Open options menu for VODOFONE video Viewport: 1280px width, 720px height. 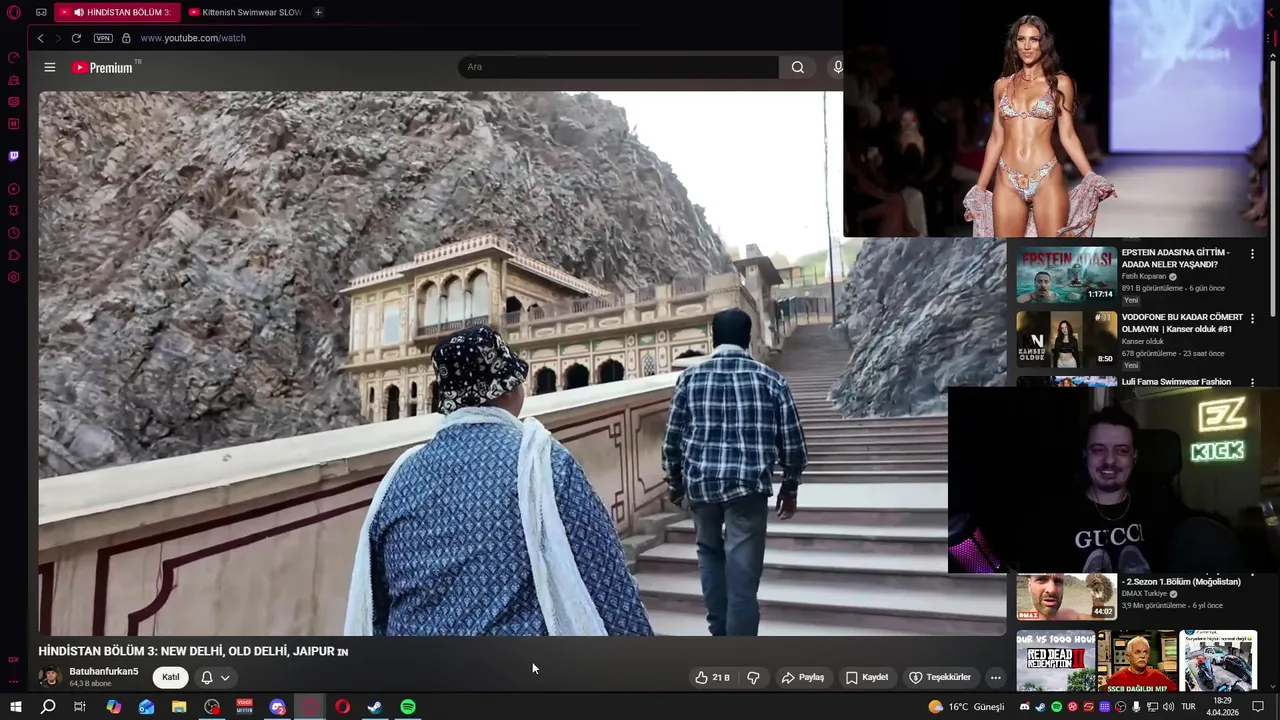[x=1252, y=318]
